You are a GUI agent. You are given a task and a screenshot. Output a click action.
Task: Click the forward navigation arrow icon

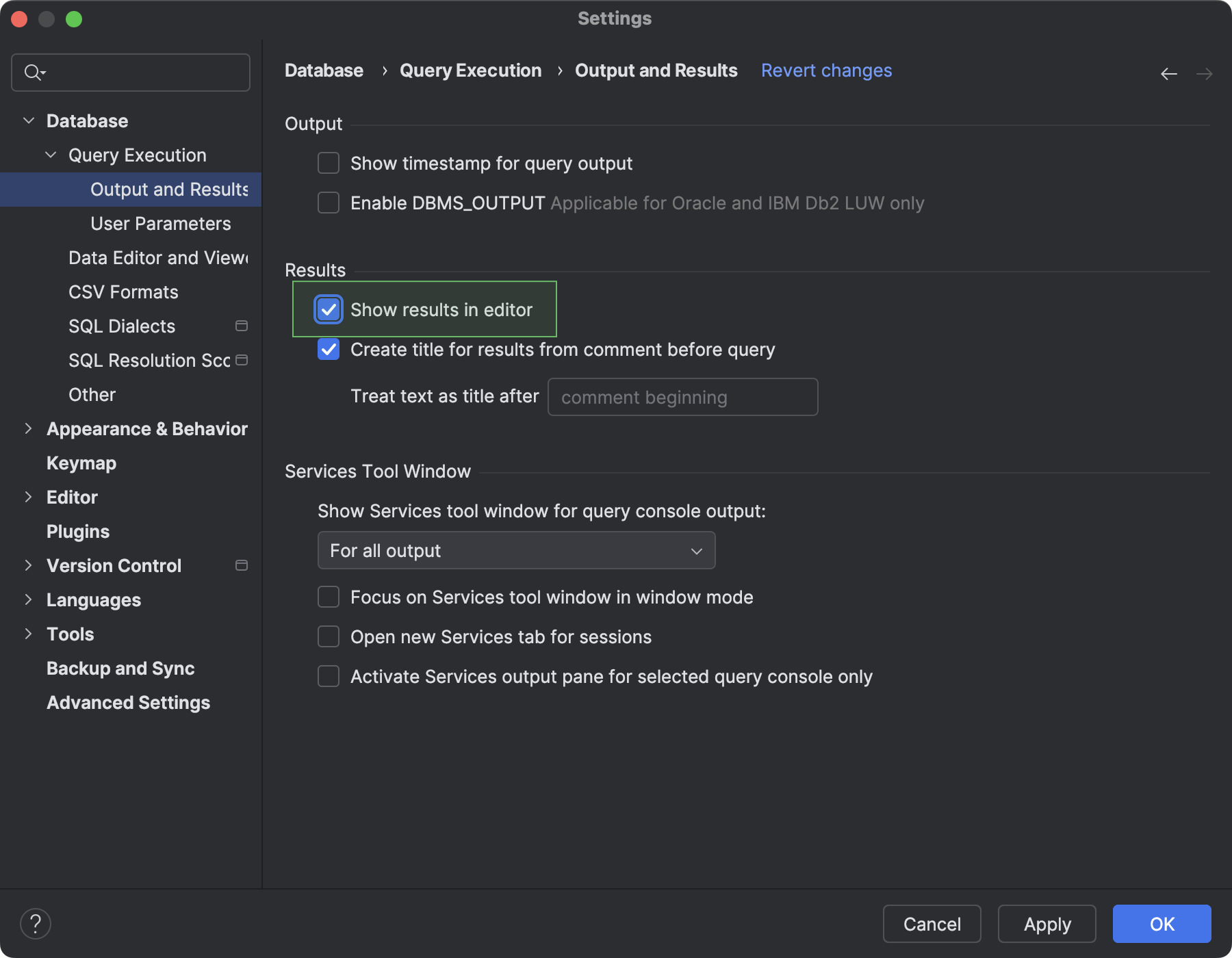1205,74
